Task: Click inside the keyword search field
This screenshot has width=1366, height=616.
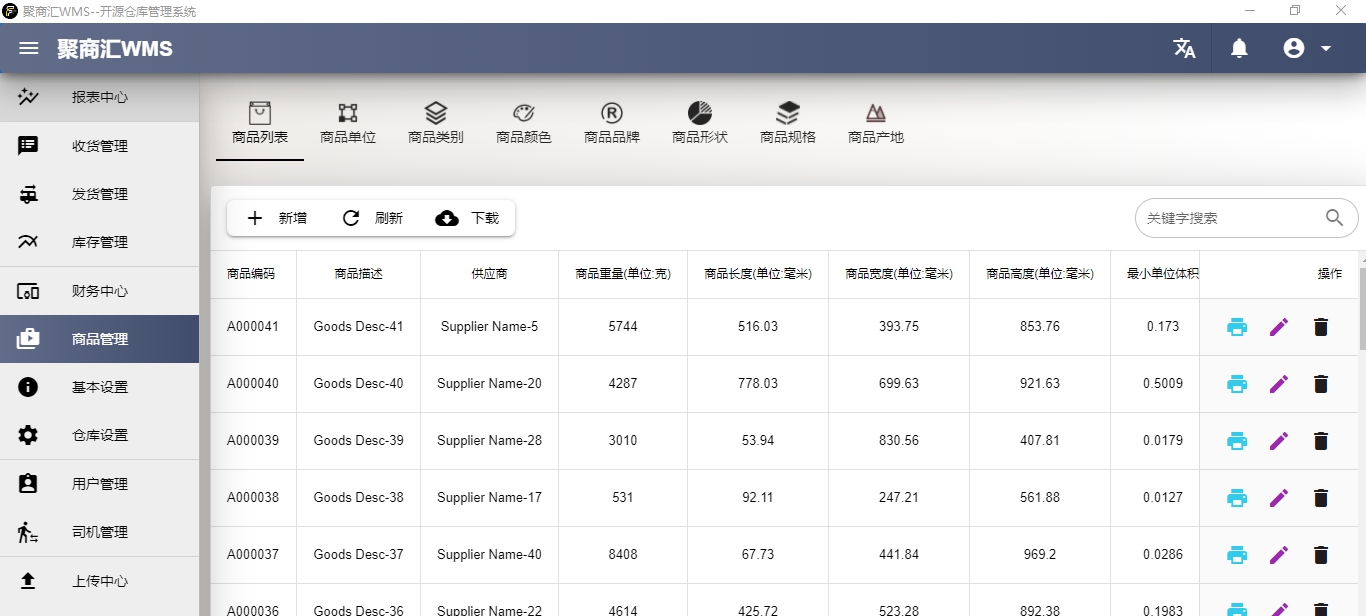Action: 1230,217
